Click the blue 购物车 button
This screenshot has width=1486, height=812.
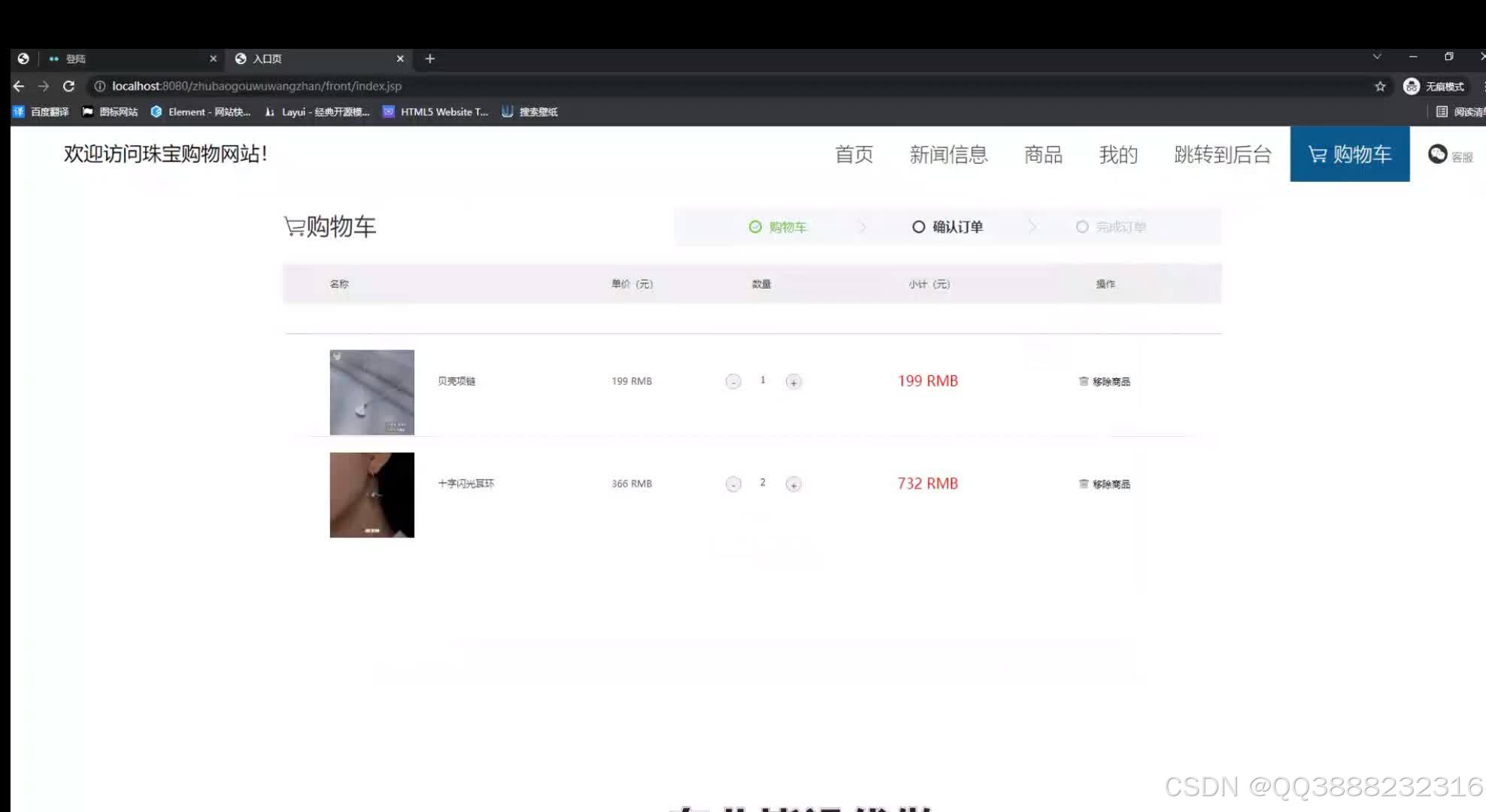point(1350,154)
